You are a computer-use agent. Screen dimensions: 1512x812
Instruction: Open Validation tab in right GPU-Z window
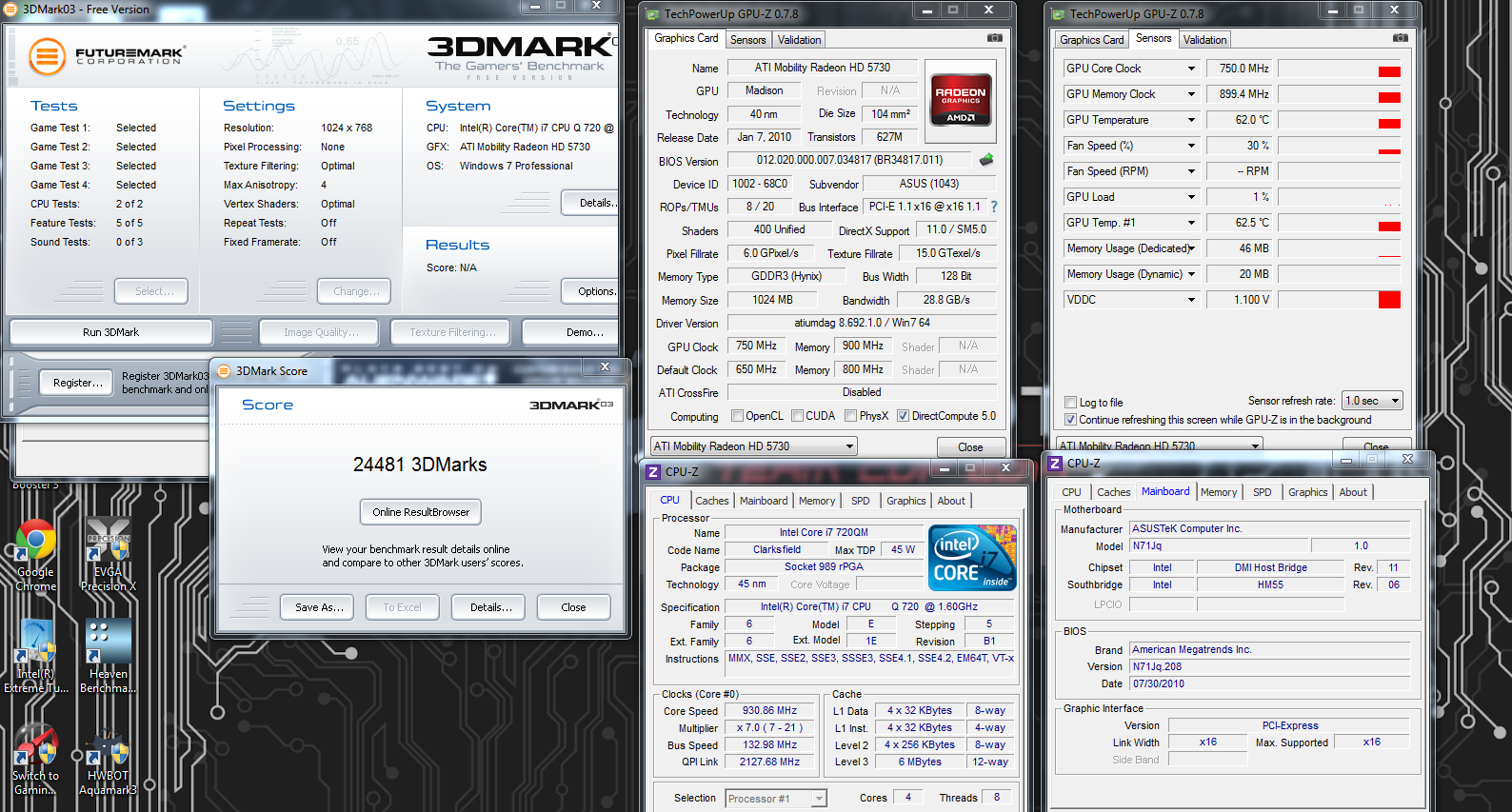coord(1204,40)
